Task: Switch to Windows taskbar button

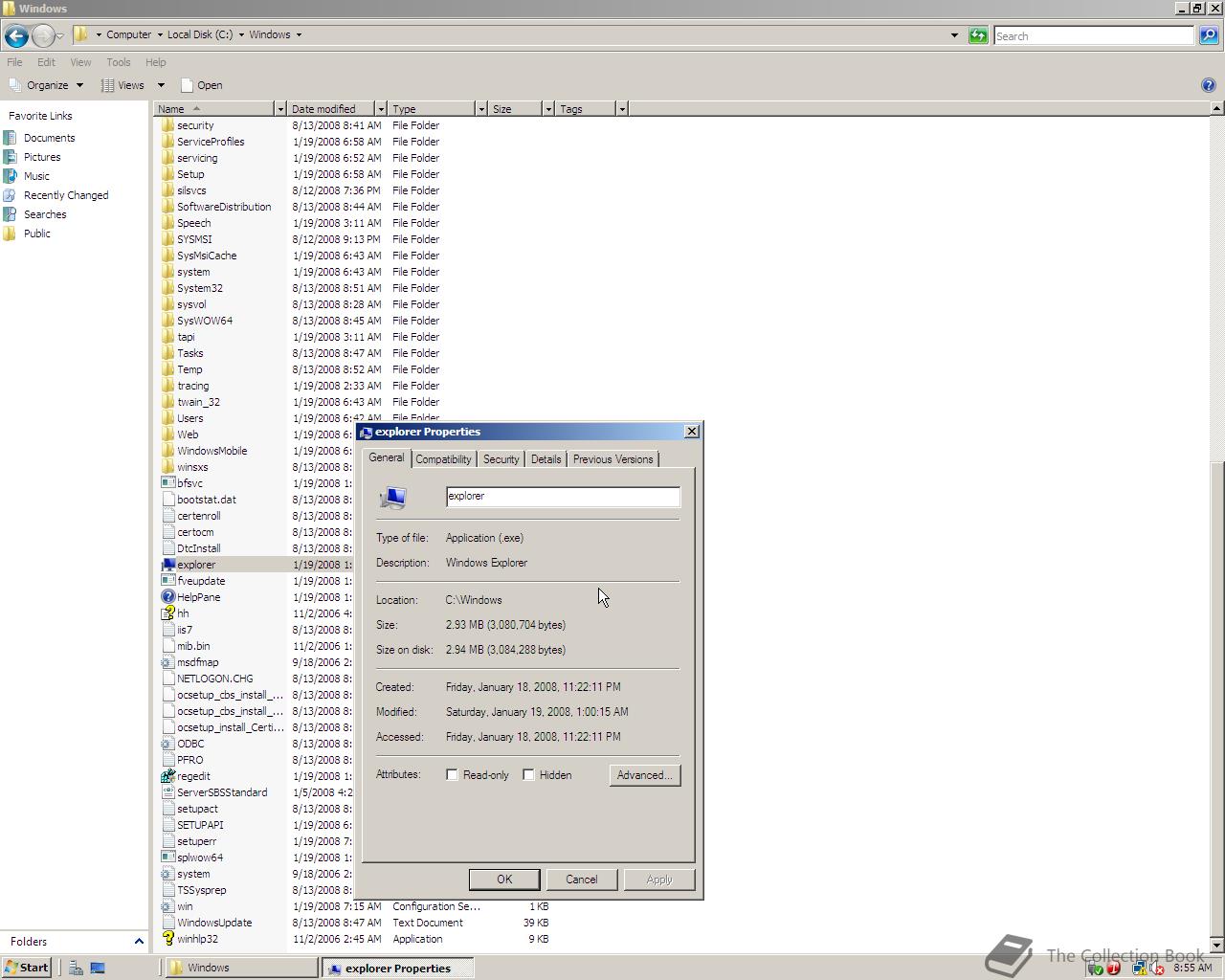Action: tap(240, 968)
